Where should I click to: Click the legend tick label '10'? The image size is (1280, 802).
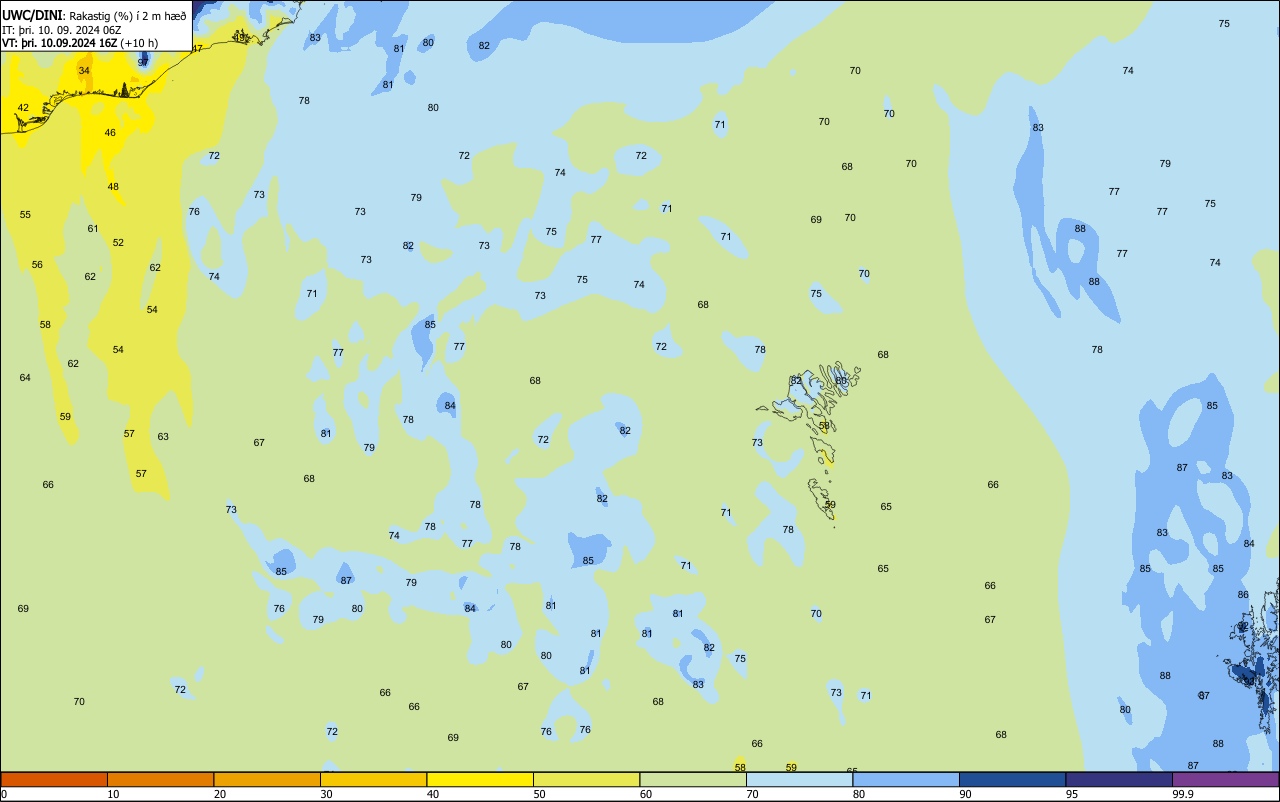114,794
